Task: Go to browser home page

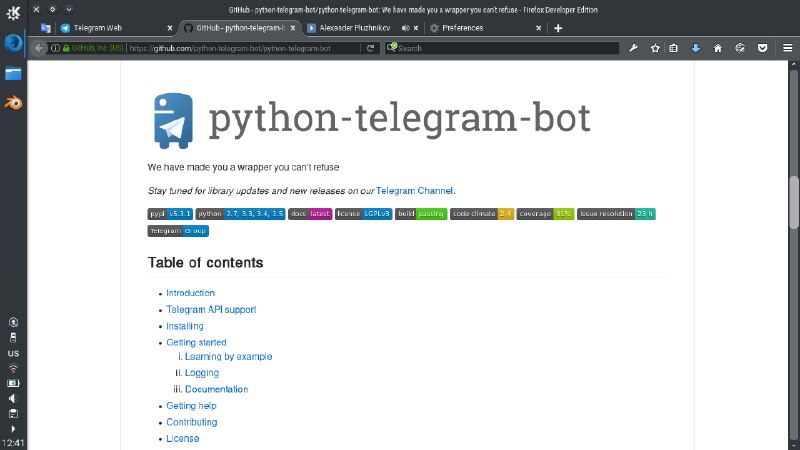Action: coord(718,48)
